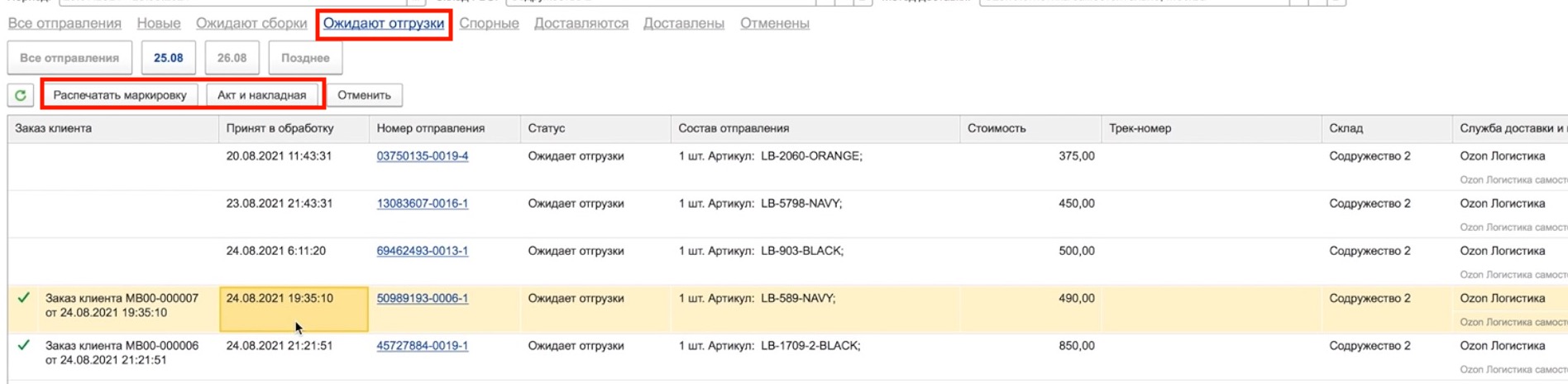This screenshot has width=1568, height=384.
Task: Open the Все отправления status tab link
Action: [65, 23]
